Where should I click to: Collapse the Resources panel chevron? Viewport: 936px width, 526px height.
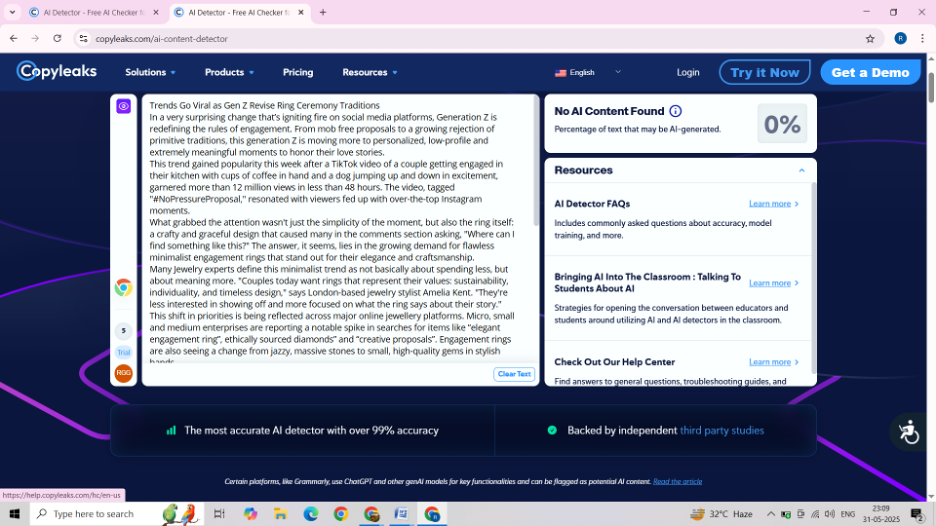click(802, 170)
